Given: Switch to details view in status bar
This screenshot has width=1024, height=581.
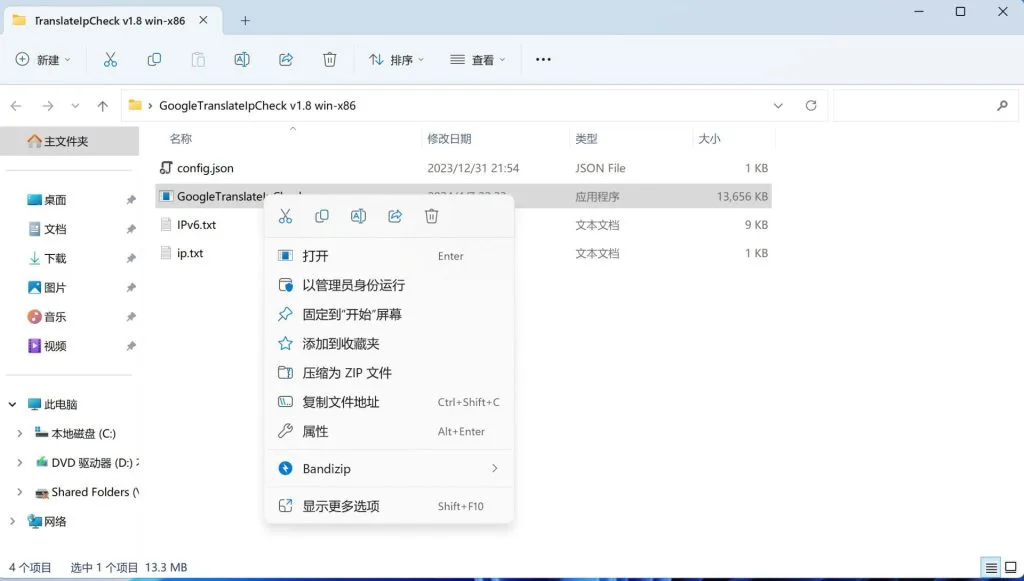Looking at the screenshot, I should (x=991, y=567).
